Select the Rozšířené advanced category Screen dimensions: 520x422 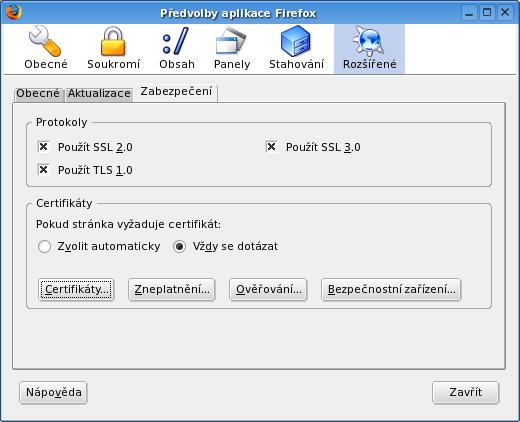(369, 49)
